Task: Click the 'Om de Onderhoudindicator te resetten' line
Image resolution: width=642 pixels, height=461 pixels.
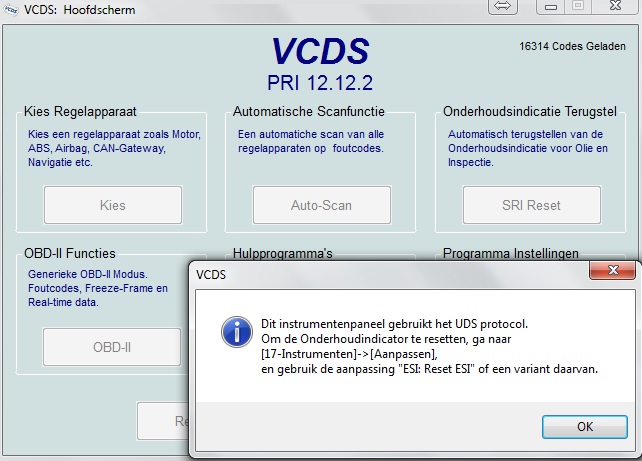Action: tap(386, 339)
